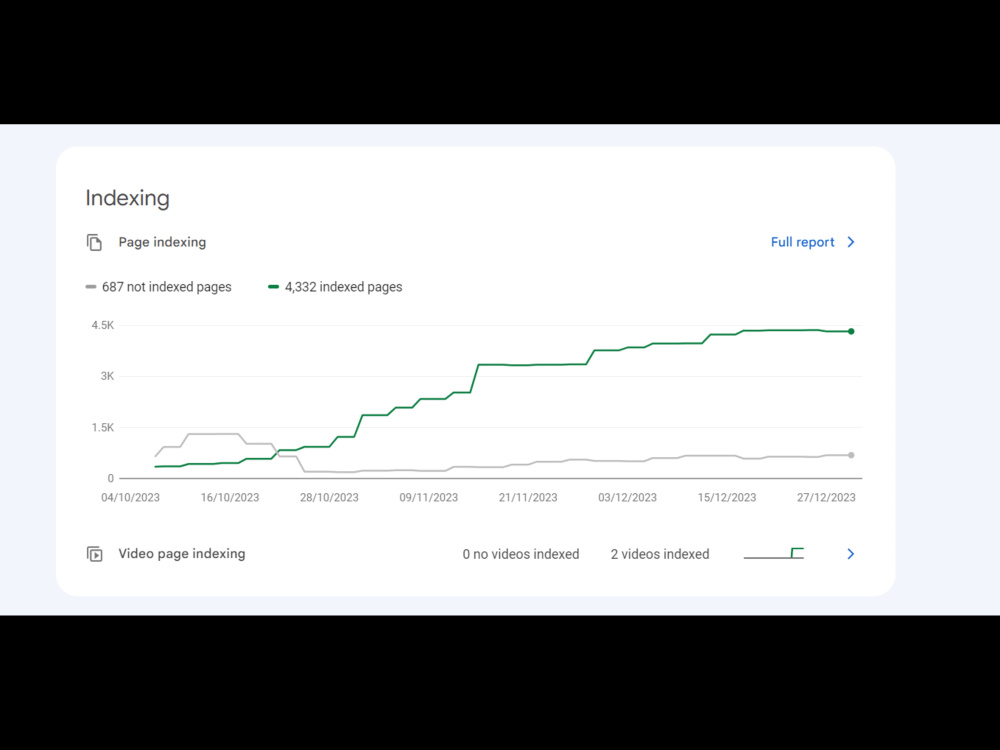Open the video indexing sparkline chart
The height and width of the screenshot is (750, 1000).
pyautogui.click(x=774, y=553)
